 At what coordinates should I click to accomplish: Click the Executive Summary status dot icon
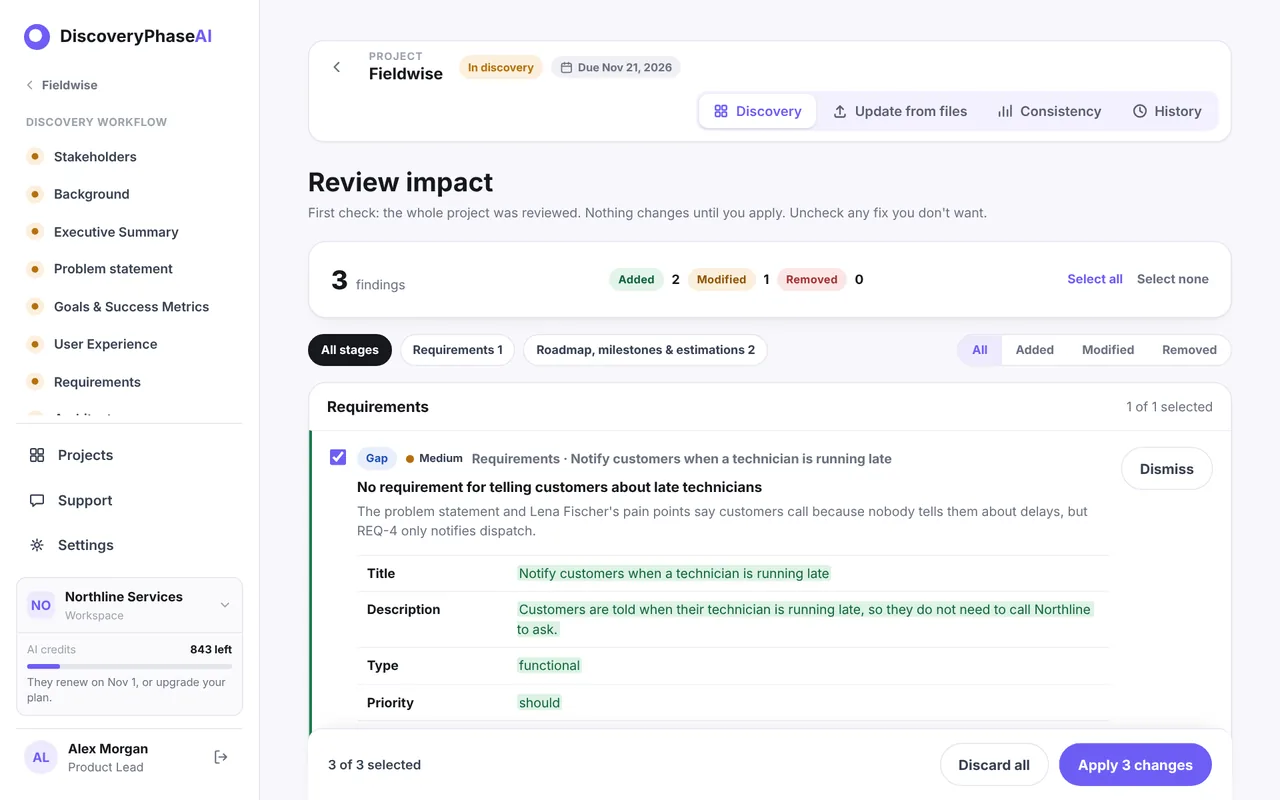tap(35, 231)
